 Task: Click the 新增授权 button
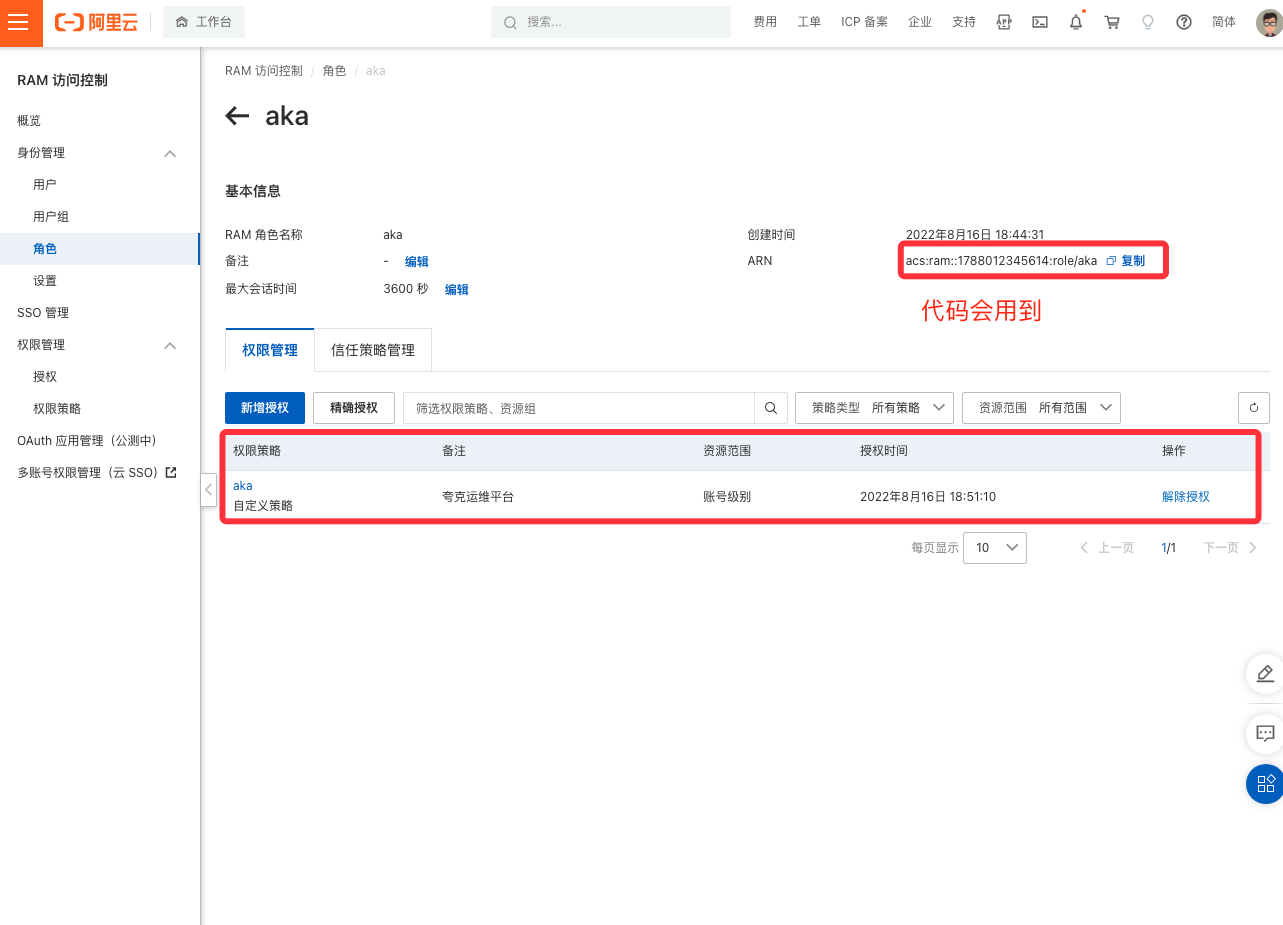265,408
